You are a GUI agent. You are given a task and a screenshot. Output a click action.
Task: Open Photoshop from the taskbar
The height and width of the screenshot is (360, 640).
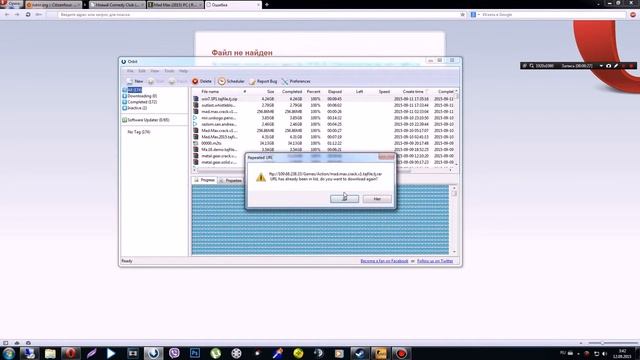point(195,353)
